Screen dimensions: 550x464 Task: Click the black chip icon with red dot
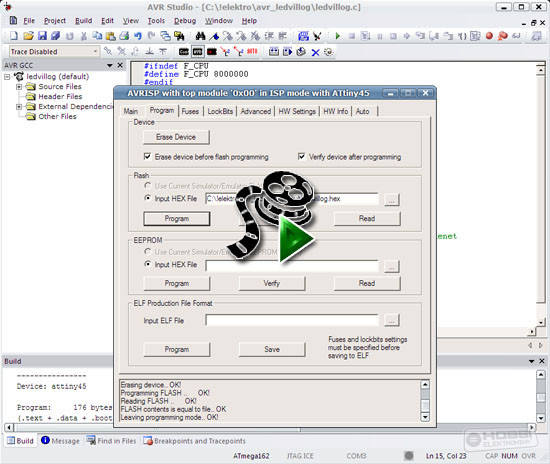[212, 52]
